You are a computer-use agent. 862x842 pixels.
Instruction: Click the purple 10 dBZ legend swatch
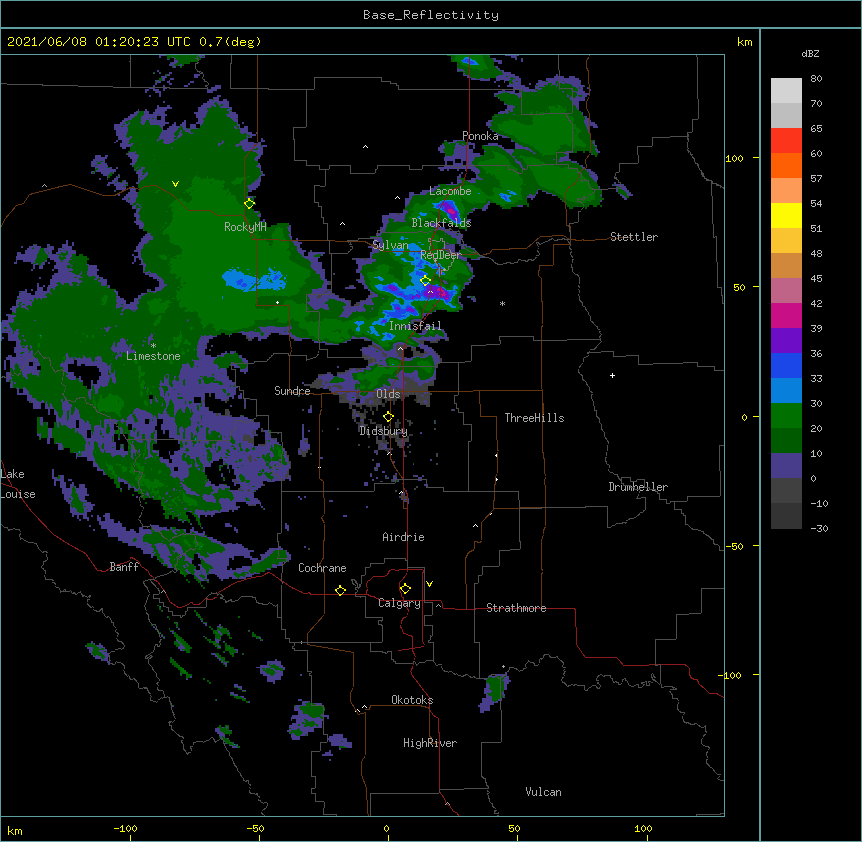coord(786,466)
